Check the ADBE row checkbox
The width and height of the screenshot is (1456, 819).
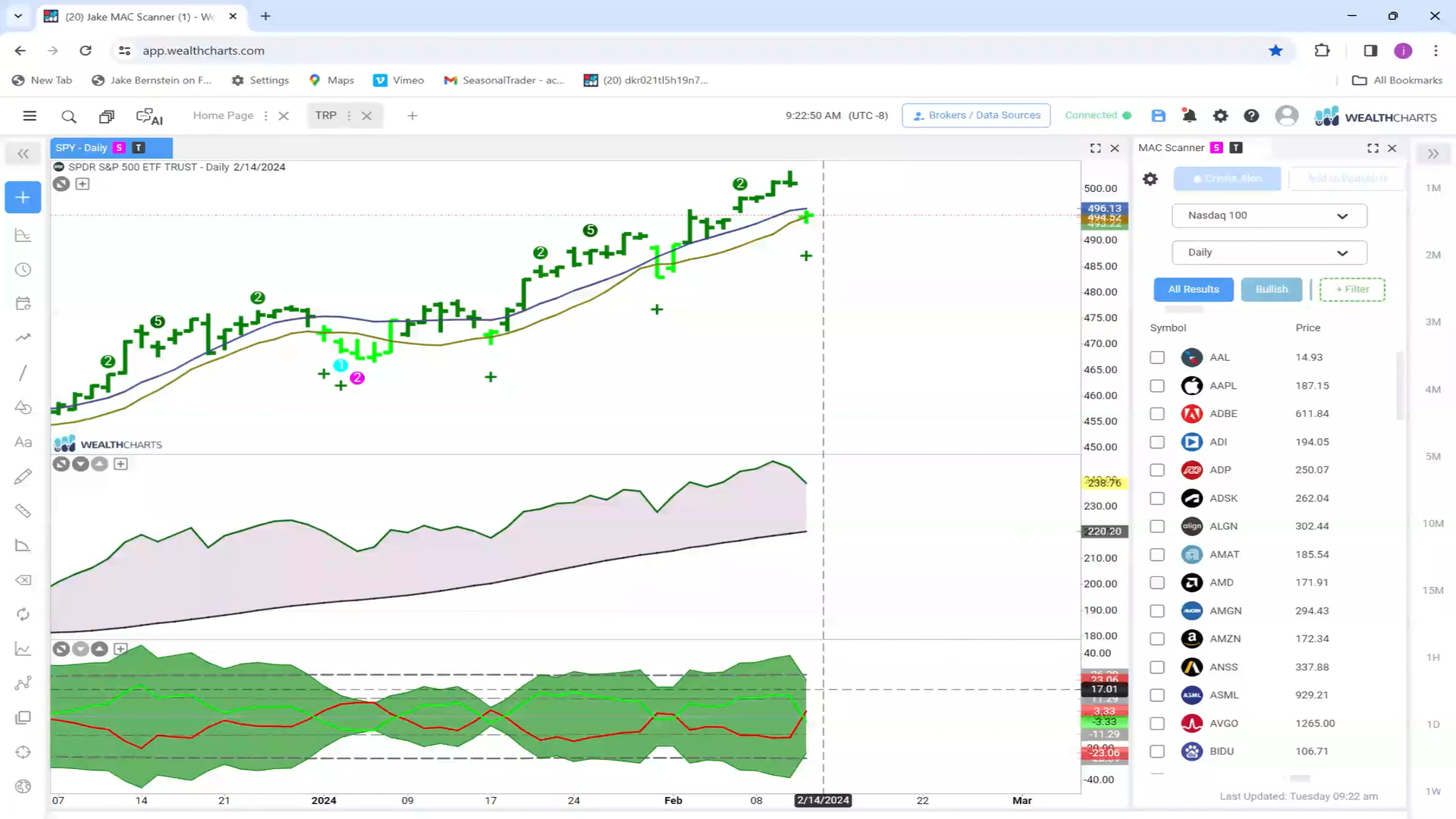point(1156,414)
